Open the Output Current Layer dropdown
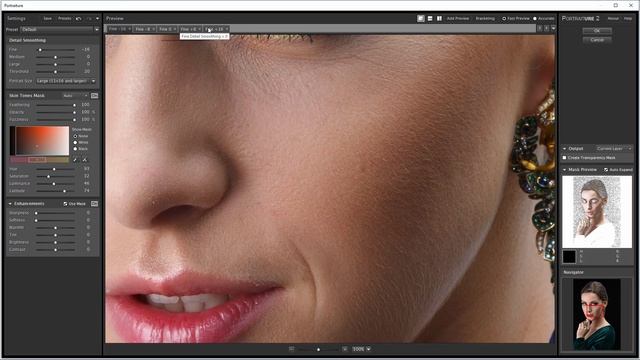 coord(613,149)
